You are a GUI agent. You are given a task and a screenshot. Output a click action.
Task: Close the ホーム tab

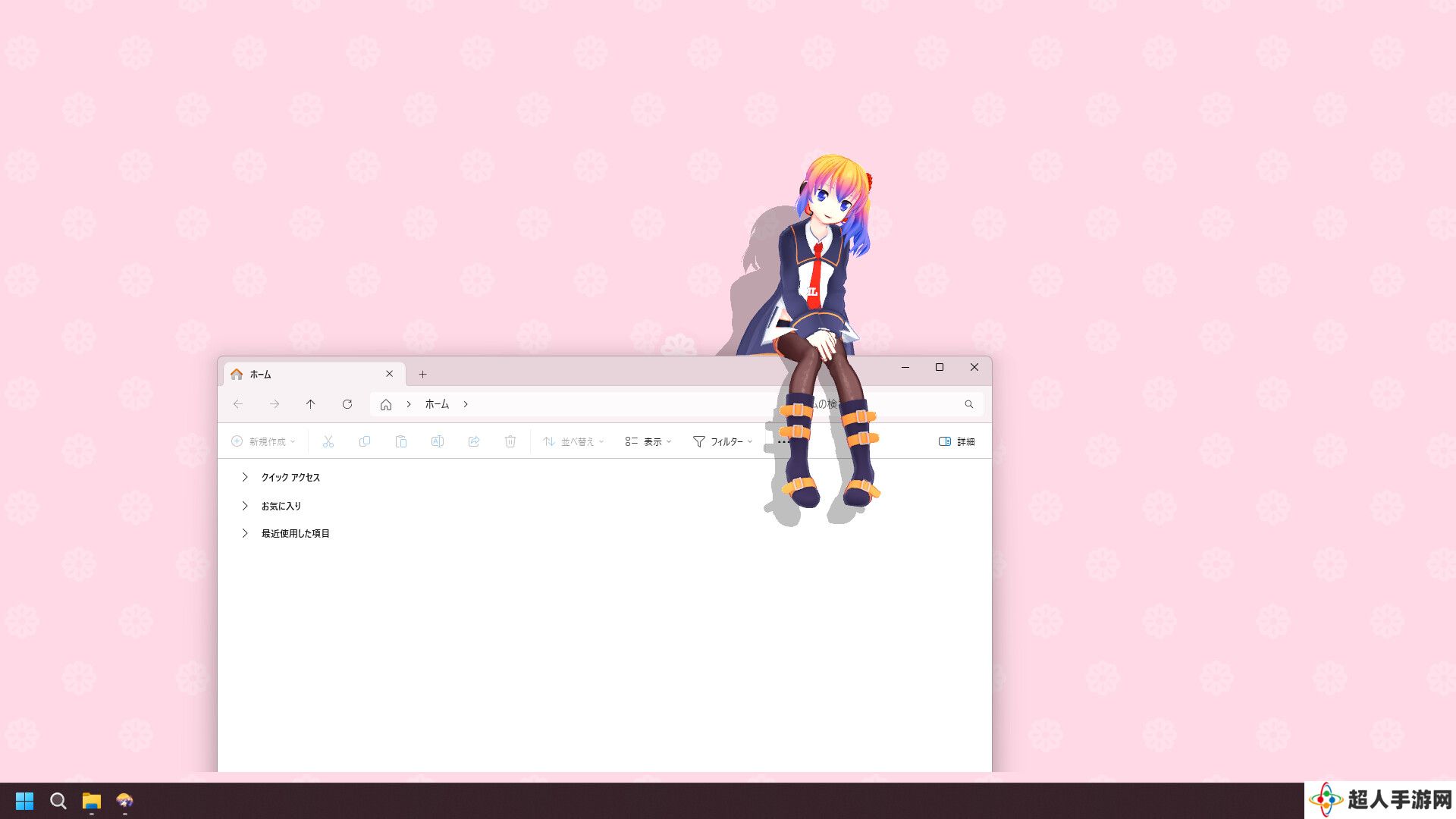[389, 374]
